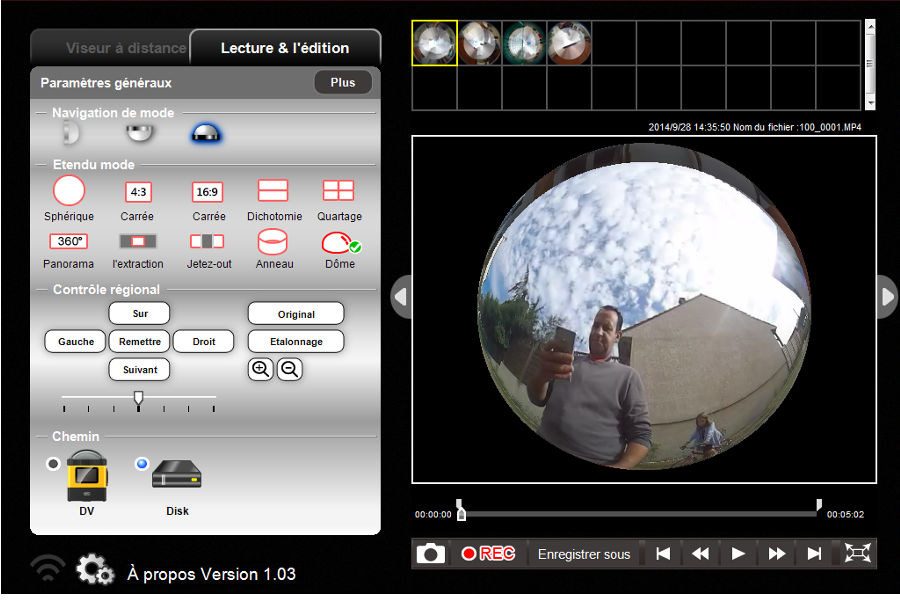Pick the Quartage four-split mode icon

click(x=338, y=190)
